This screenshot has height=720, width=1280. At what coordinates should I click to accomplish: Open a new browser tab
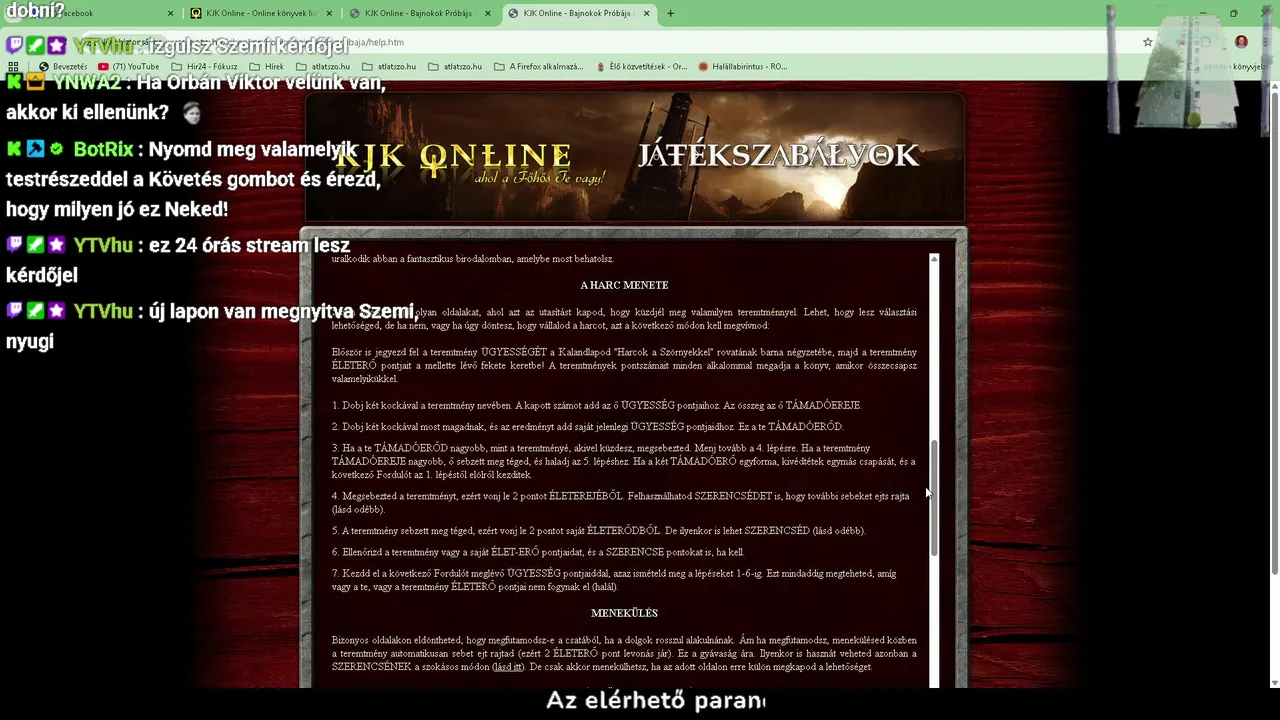670,13
